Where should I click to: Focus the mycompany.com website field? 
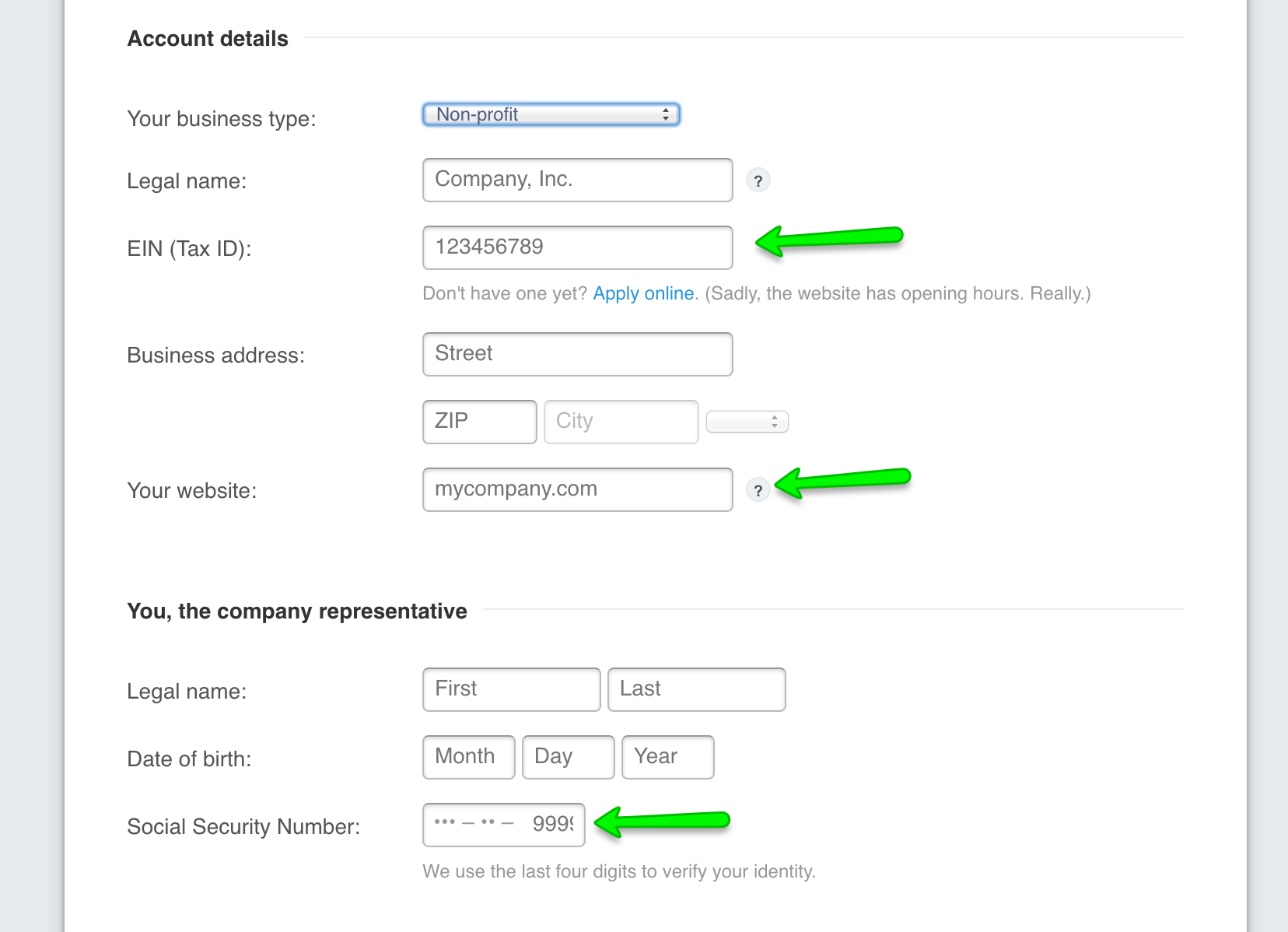tap(578, 489)
